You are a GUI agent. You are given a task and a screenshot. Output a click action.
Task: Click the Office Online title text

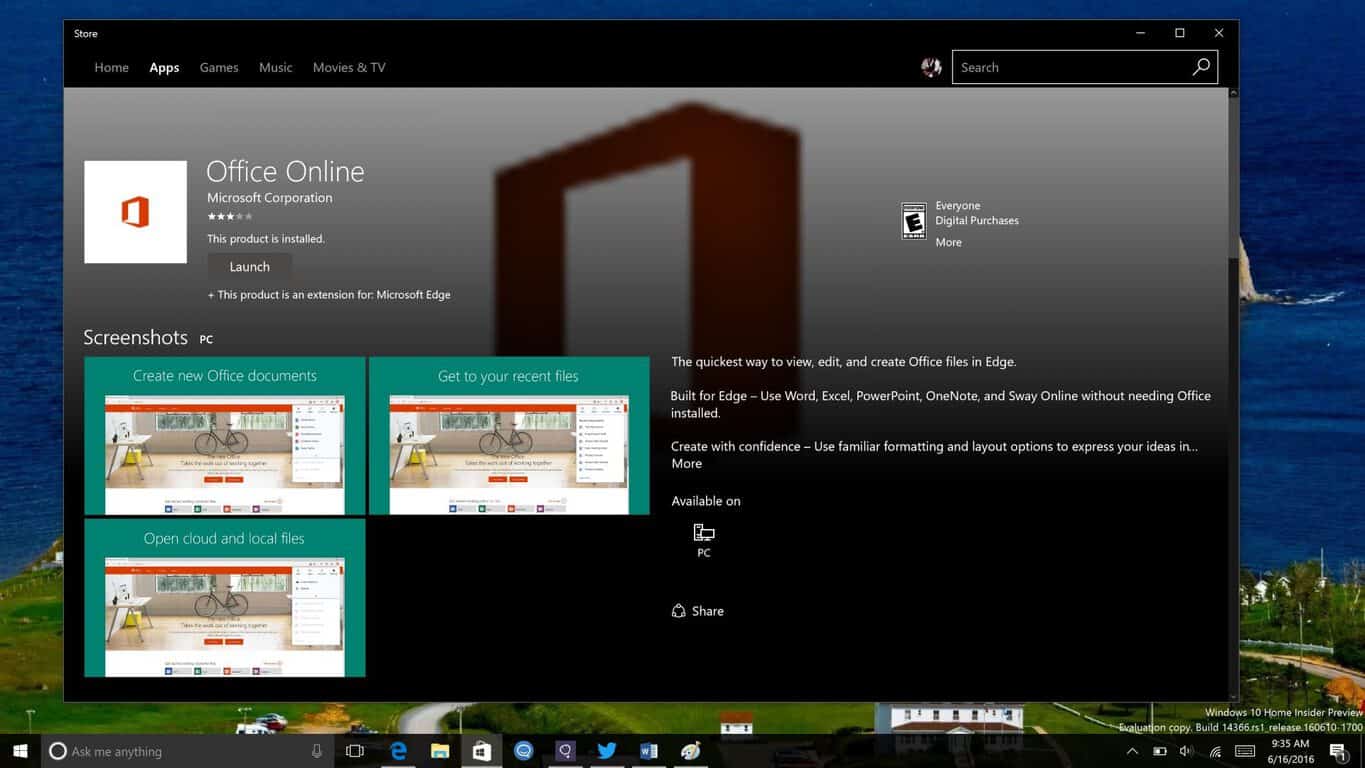285,171
